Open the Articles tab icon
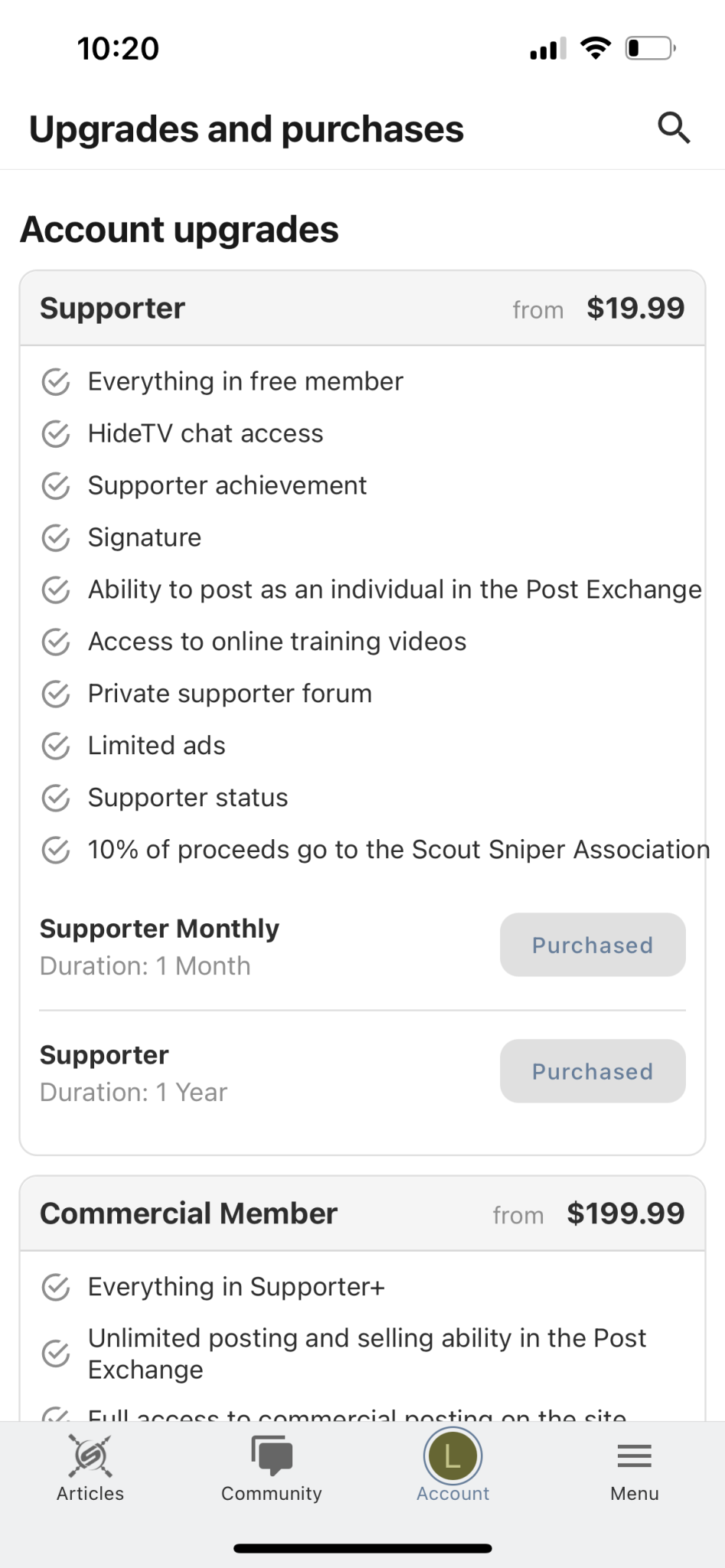This screenshot has width=725, height=1568. (x=90, y=1455)
